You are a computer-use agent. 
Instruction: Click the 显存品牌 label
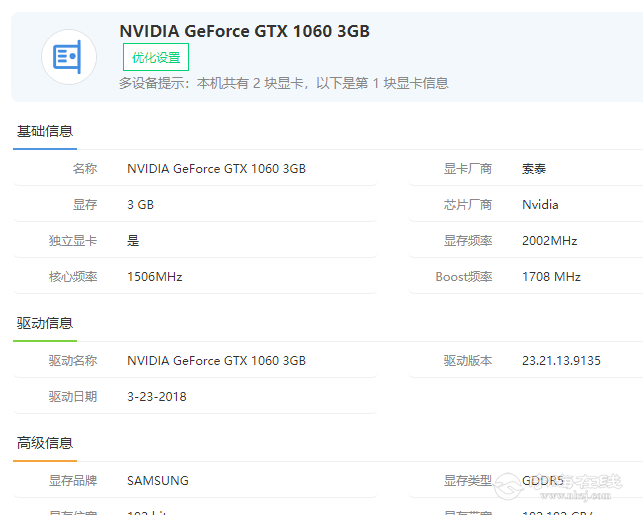tap(73, 480)
